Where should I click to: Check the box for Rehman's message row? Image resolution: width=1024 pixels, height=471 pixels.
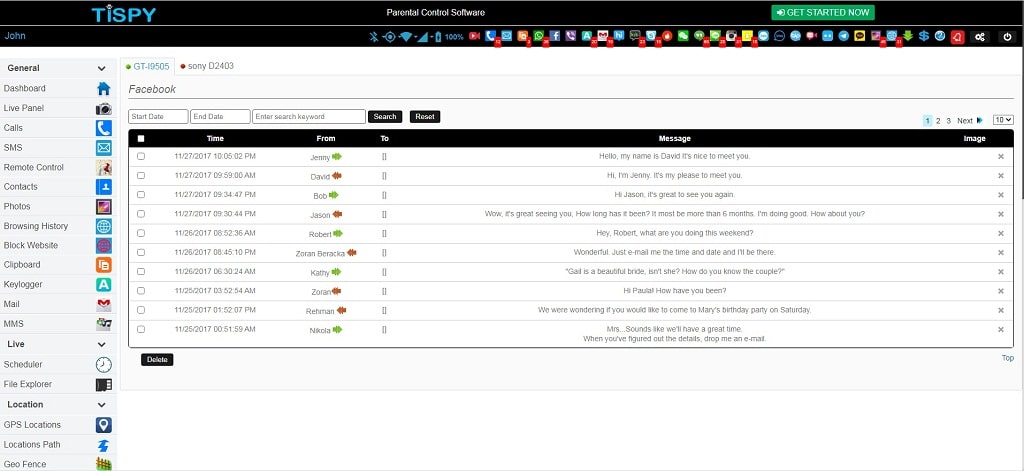[141, 310]
